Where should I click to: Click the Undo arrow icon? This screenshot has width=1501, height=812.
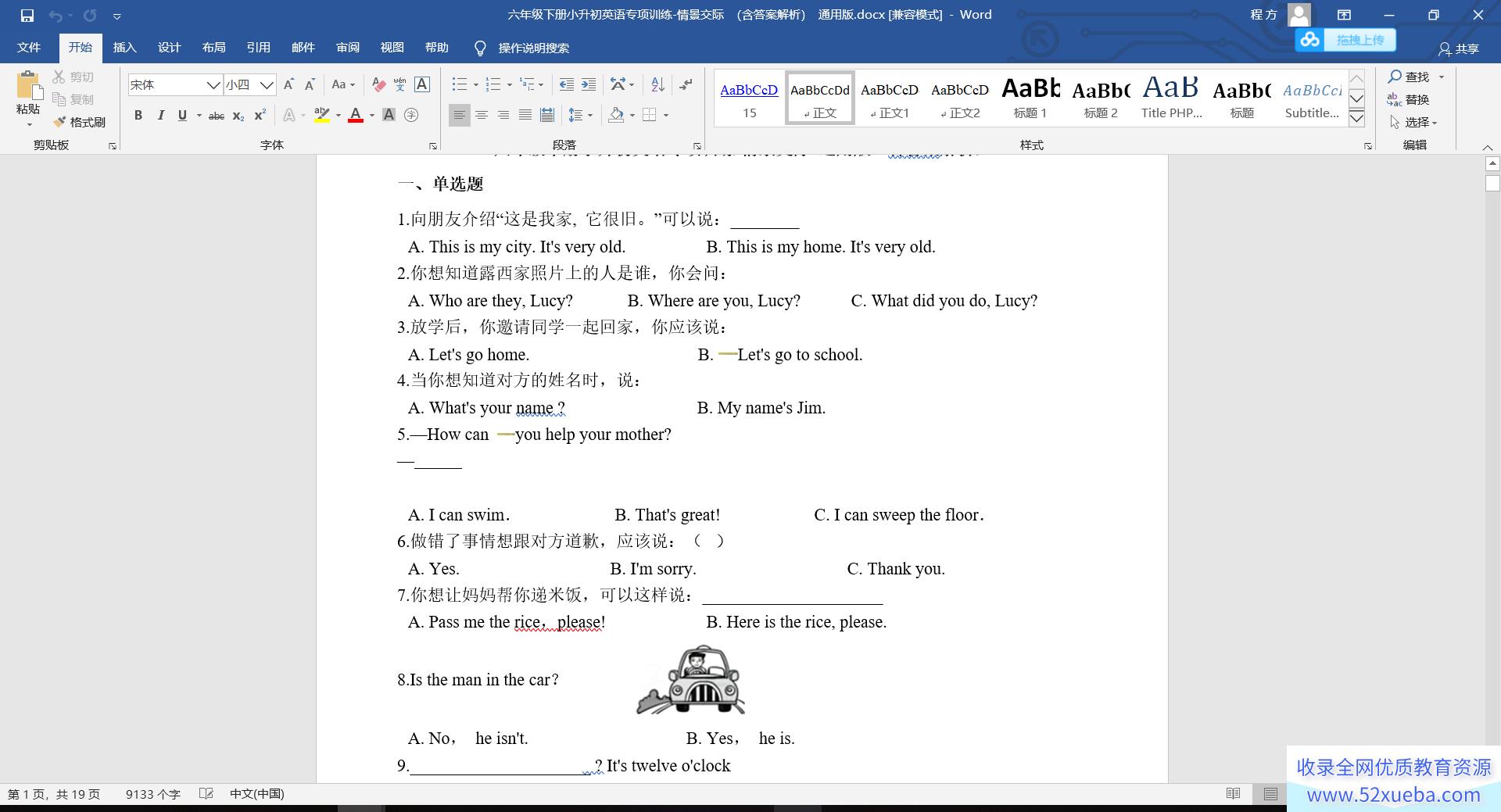click(x=56, y=15)
